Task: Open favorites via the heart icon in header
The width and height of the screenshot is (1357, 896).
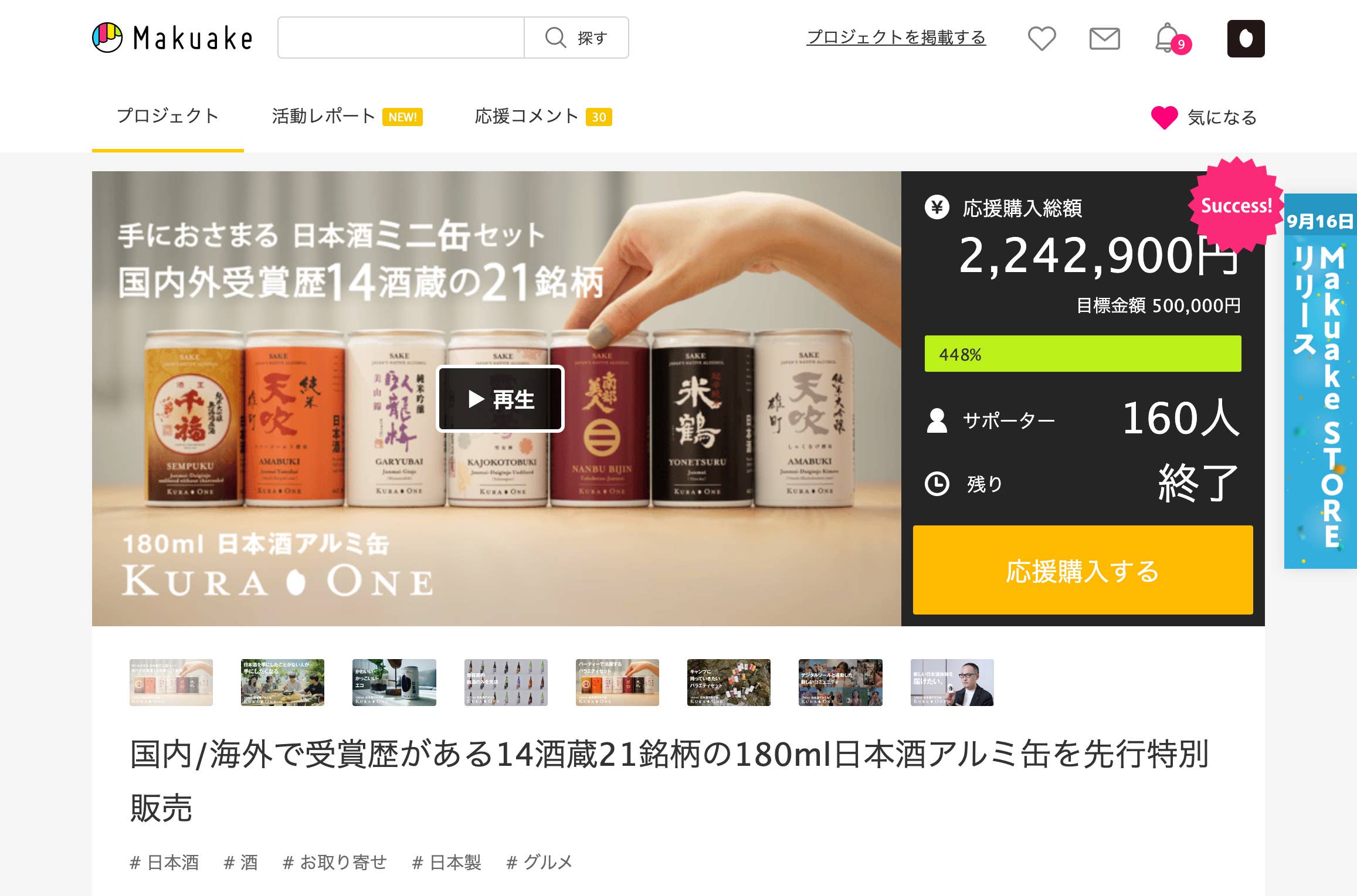Action: (1042, 38)
